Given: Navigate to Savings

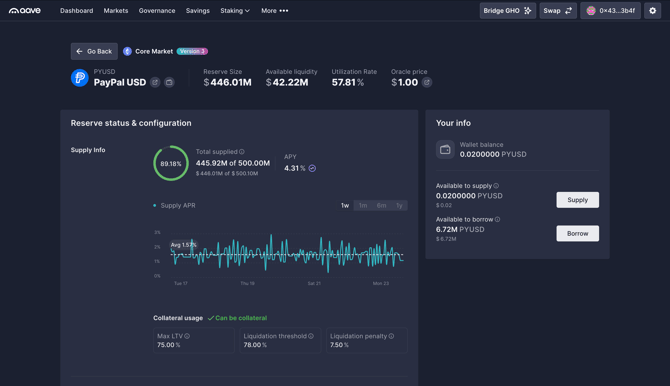Looking at the screenshot, I should pyautogui.click(x=197, y=11).
